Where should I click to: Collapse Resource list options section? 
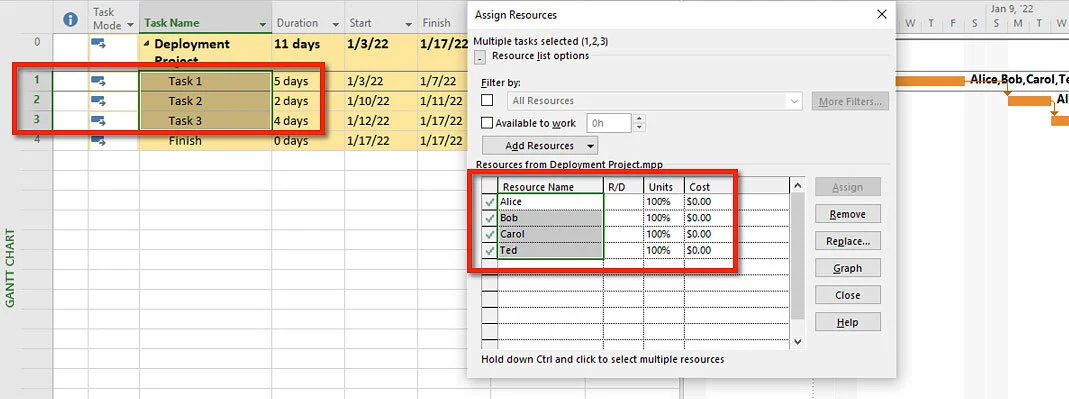click(x=479, y=58)
